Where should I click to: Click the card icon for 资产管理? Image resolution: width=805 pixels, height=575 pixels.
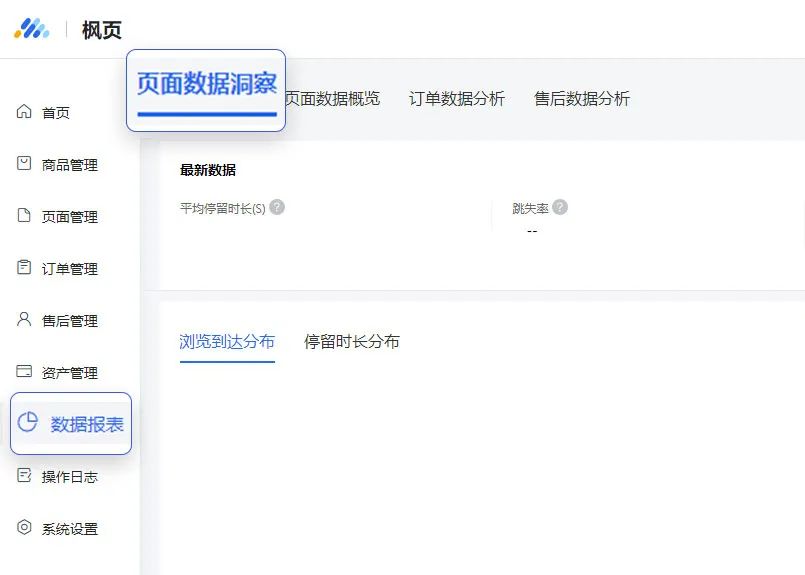24,371
